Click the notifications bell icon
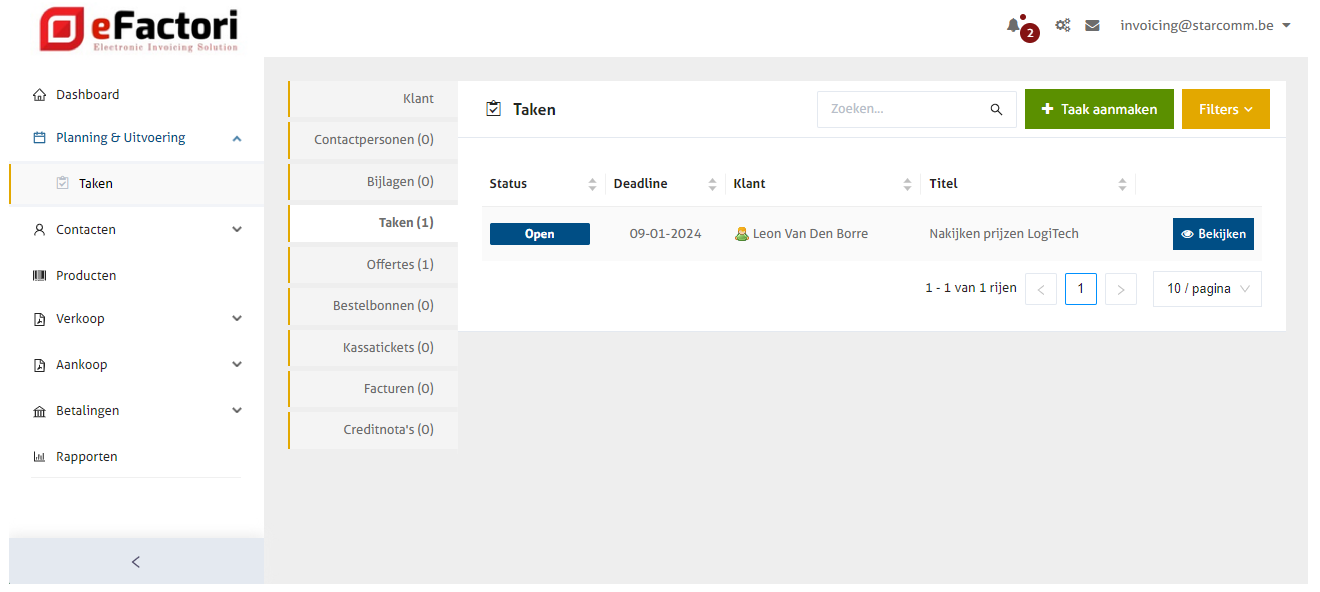Image resolution: width=1320 pixels, height=592 pixels. (x=1014, y=26)
